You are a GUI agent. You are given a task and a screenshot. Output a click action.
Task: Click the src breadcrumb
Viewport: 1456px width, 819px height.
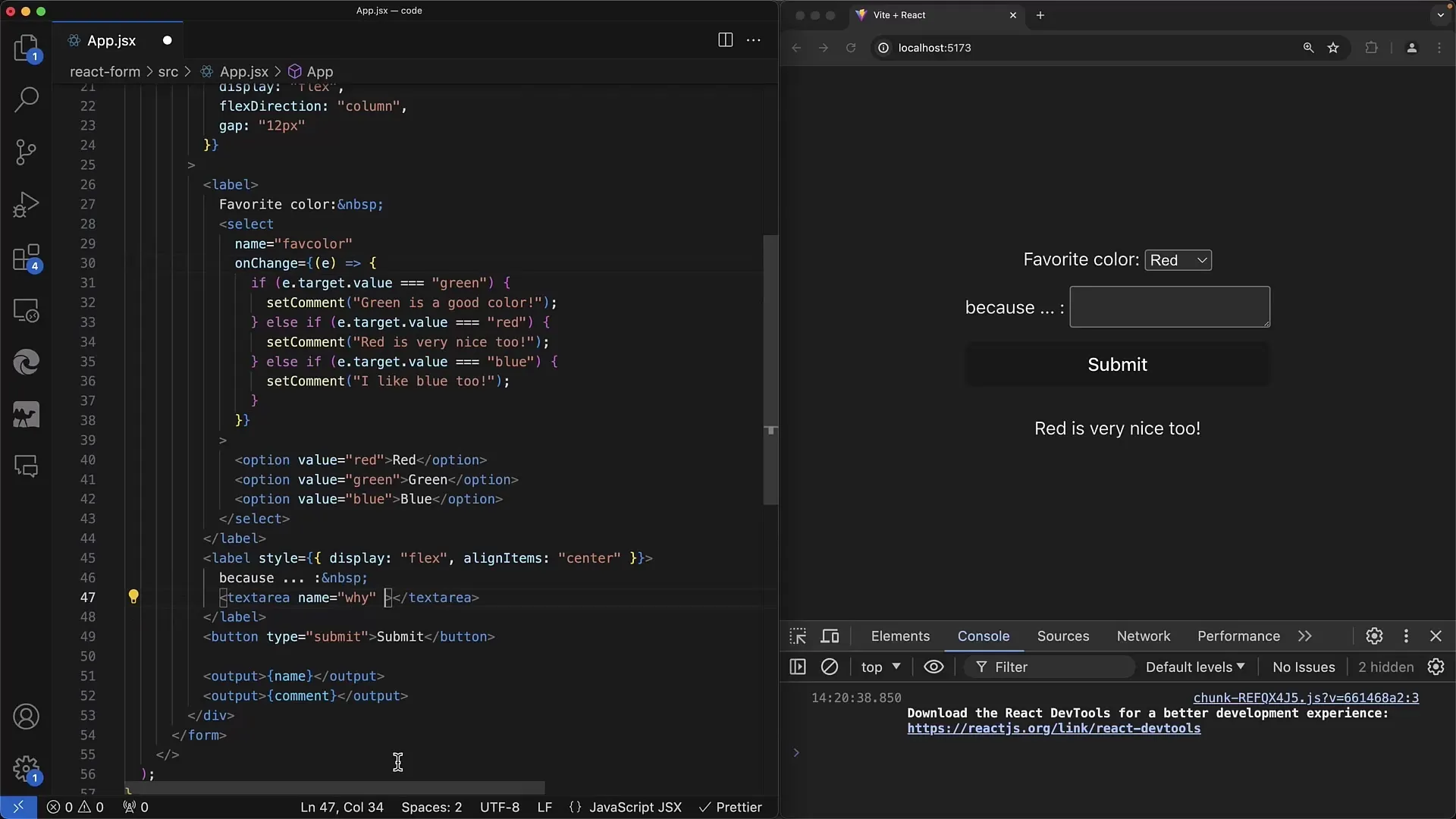tap(168, 71)
